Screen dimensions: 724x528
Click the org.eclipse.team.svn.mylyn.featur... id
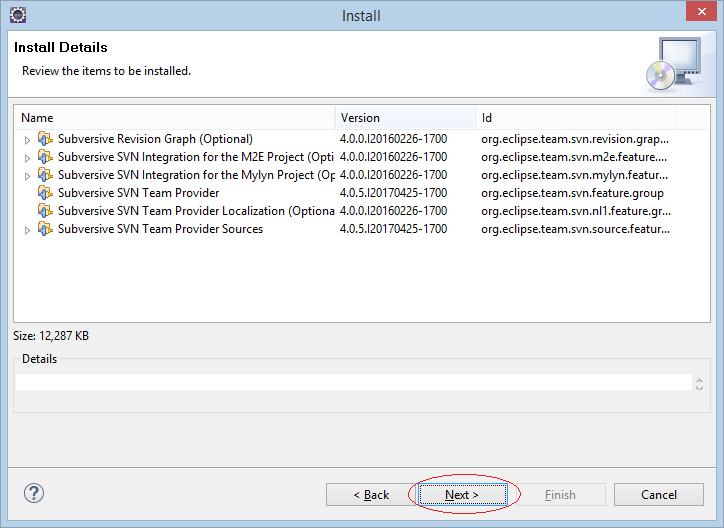pos(574,175)
